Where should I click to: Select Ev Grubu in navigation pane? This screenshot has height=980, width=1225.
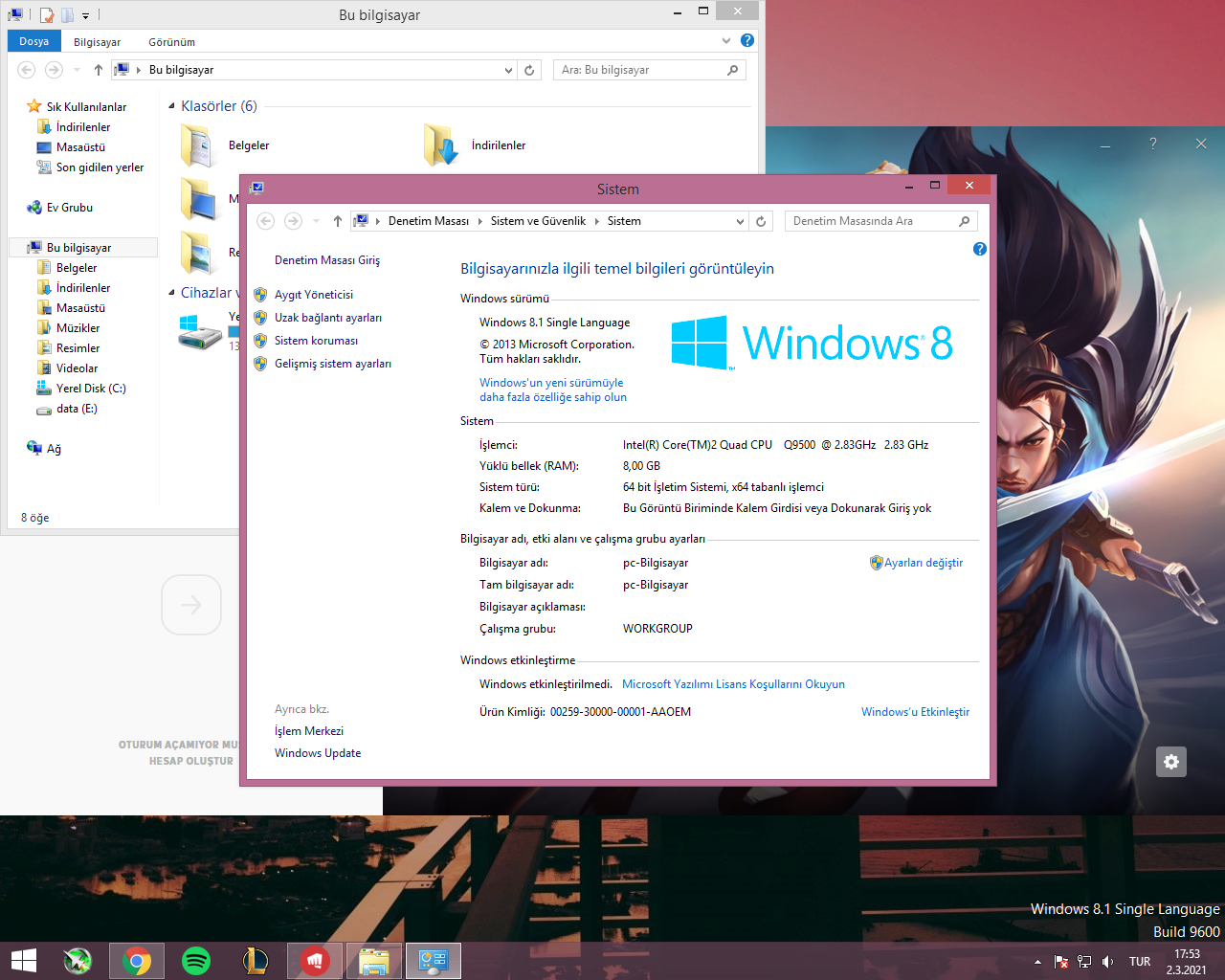click(x=60, y=208)
